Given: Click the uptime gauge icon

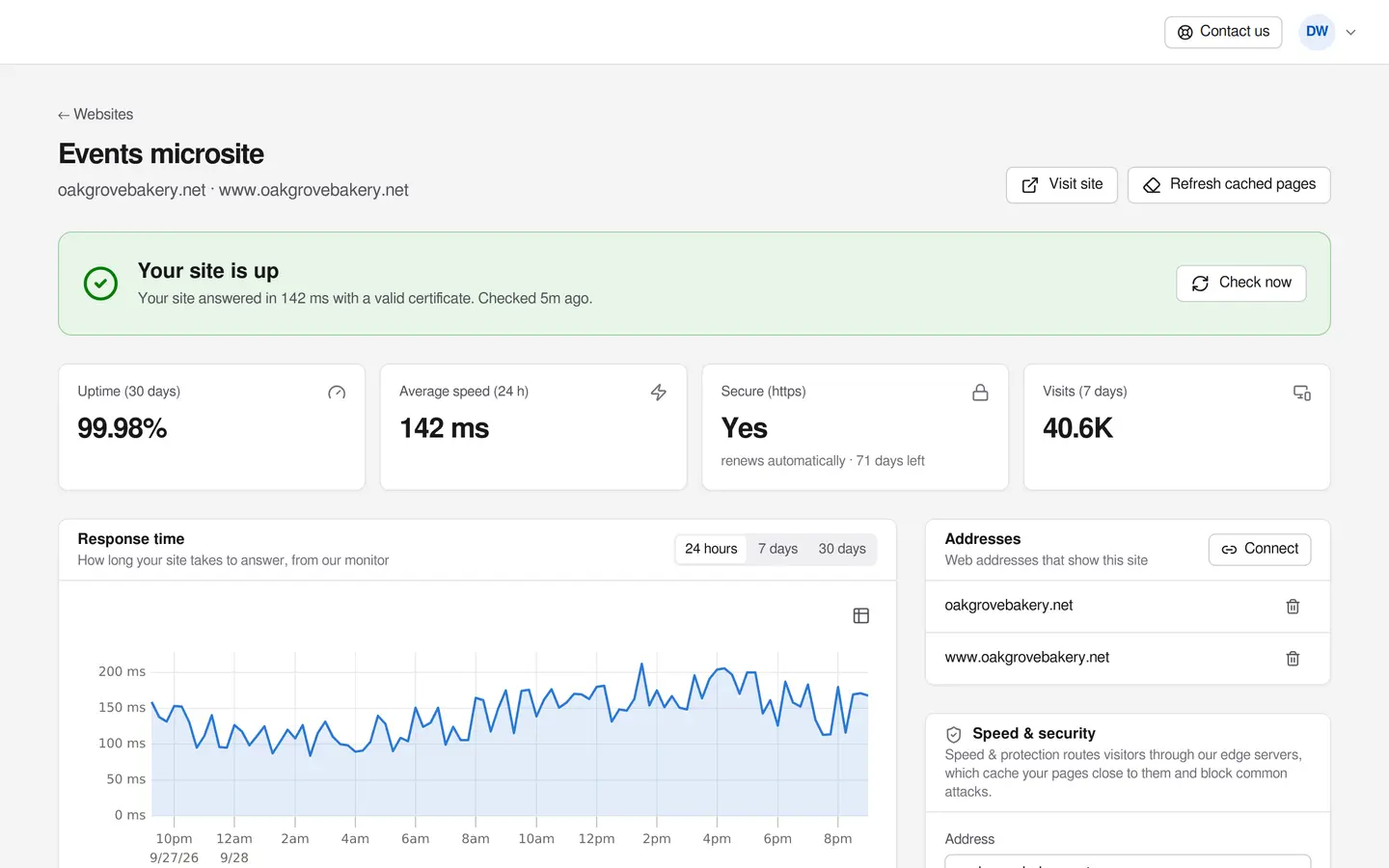Looking at the screenshot, I should tap(337, 393).
